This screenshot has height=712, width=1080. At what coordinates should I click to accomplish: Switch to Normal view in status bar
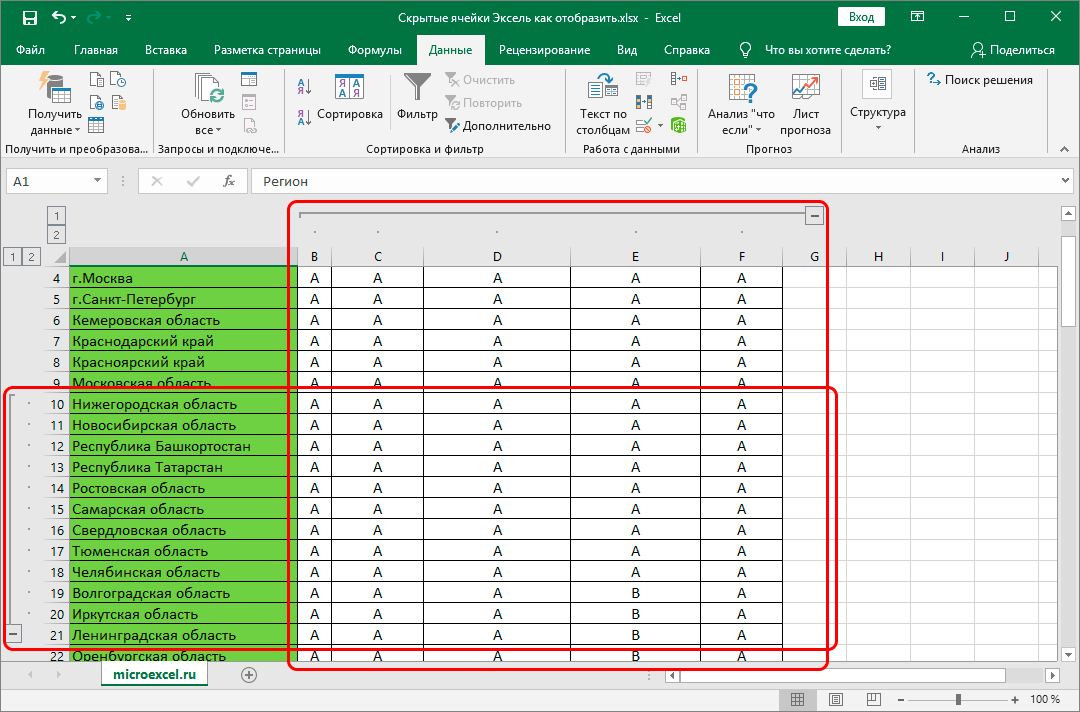coord(798,700)
